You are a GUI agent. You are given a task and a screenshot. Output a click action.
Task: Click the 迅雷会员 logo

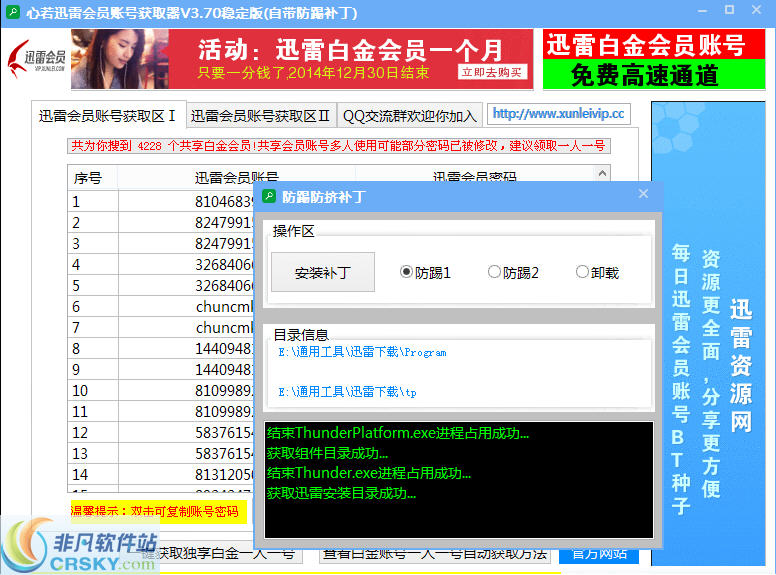[38, 60]
